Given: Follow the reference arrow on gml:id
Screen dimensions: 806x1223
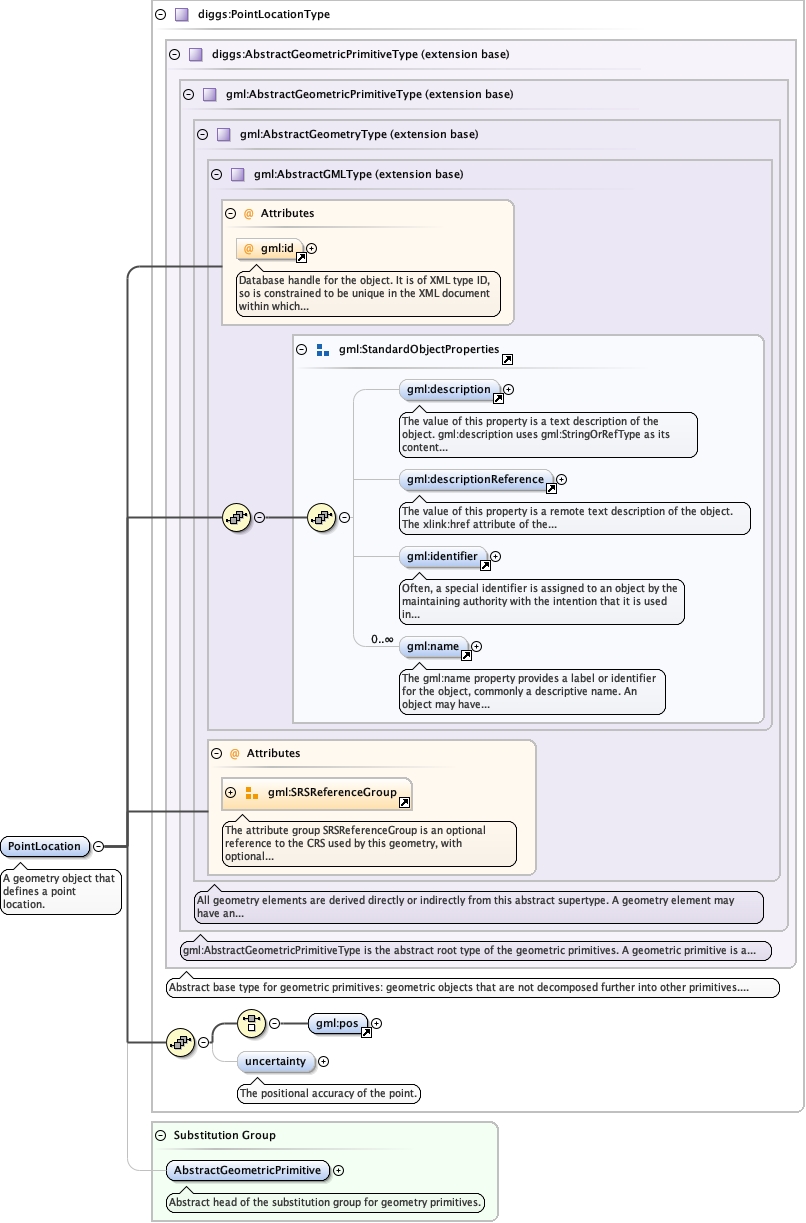Looking at the screenshot, I should coord(301,257).
